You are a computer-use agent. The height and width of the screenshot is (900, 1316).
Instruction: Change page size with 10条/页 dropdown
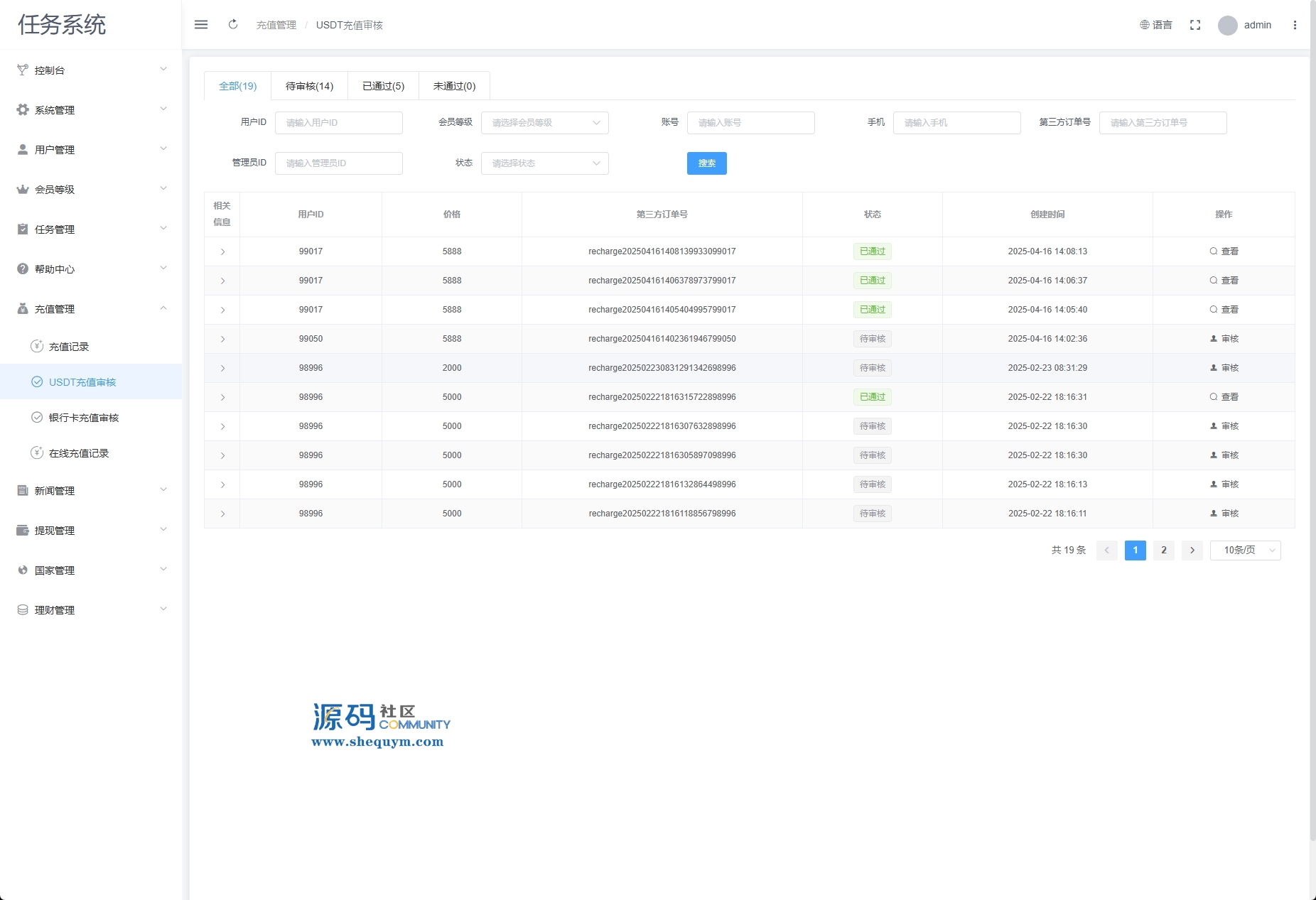[1245, 551]
